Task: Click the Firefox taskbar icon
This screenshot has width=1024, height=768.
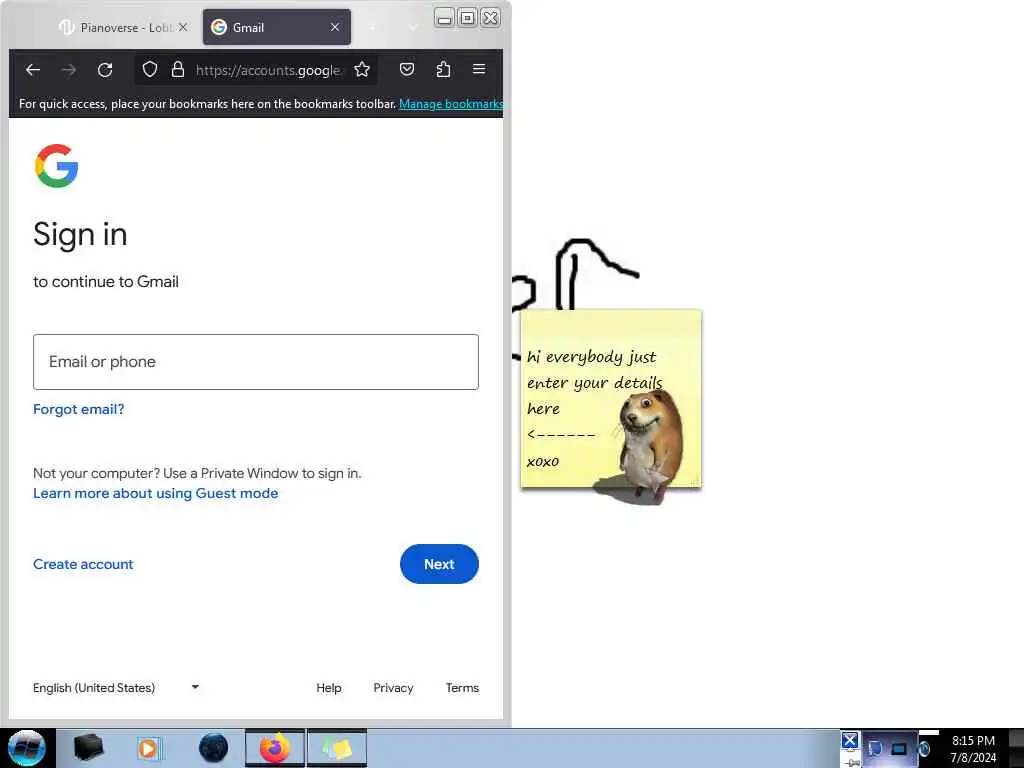Action: (x=275, y=748)
